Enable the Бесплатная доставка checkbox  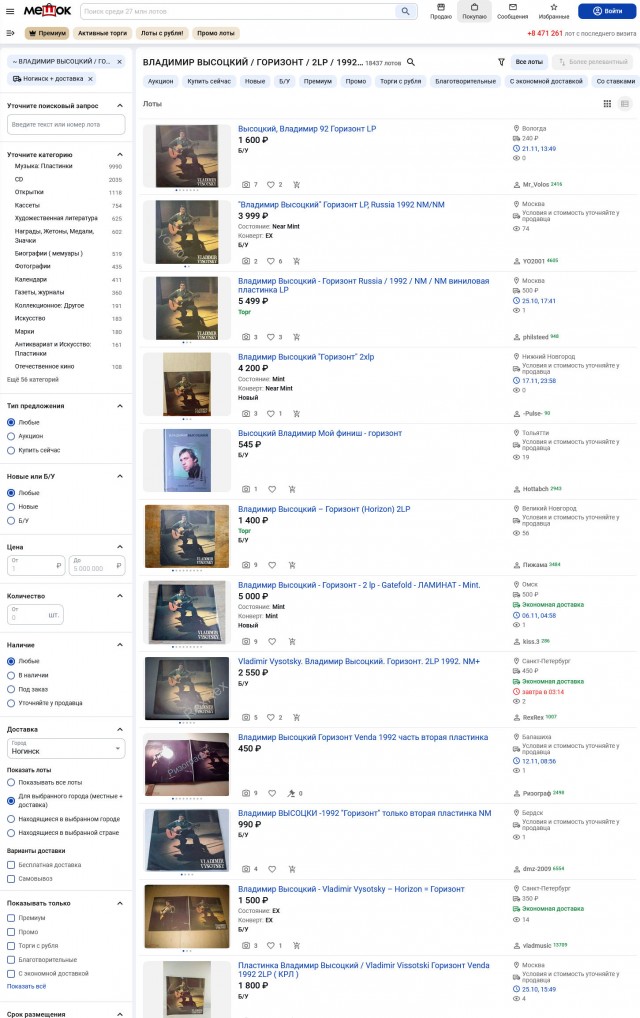pyautogui.click(x=11, y=865)
